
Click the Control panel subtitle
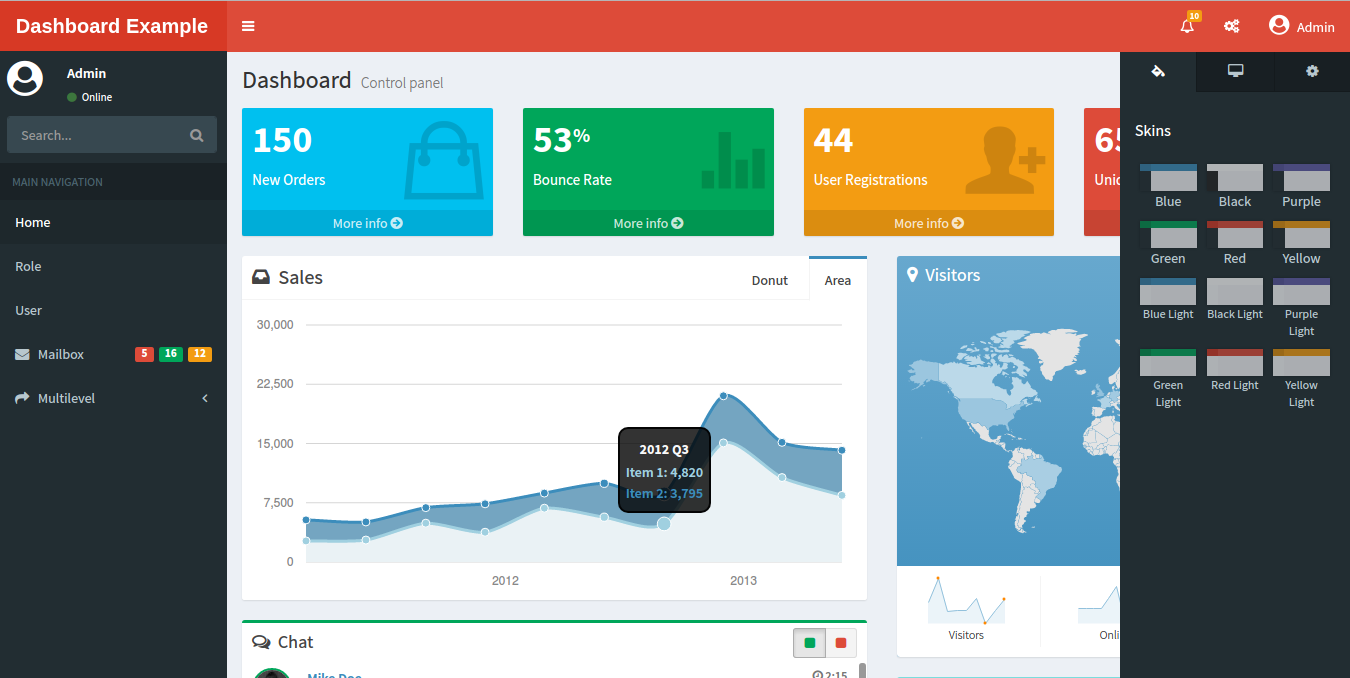[x=402, y=83]
